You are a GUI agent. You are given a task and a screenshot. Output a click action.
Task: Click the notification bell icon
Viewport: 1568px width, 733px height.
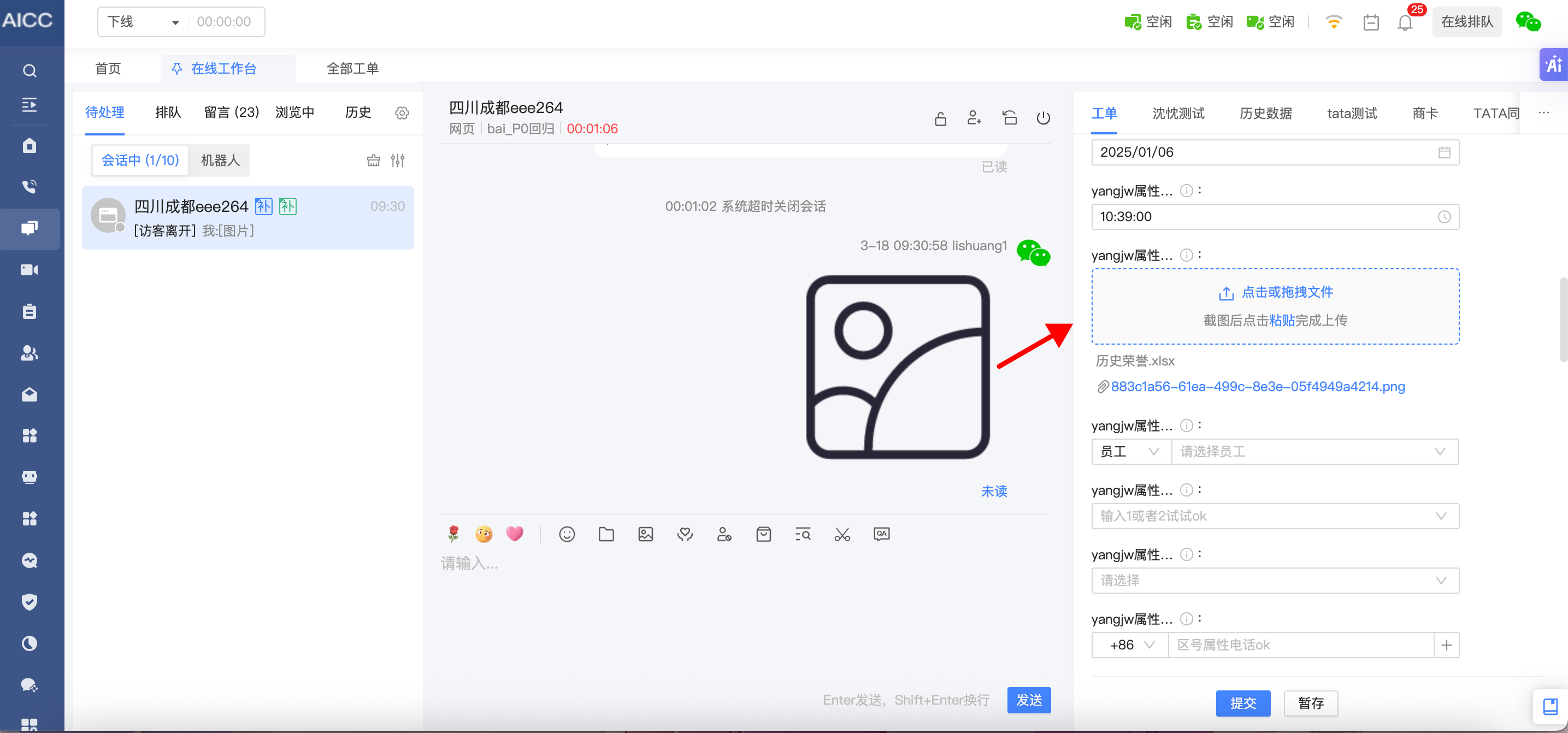(x=1404, y=23)
